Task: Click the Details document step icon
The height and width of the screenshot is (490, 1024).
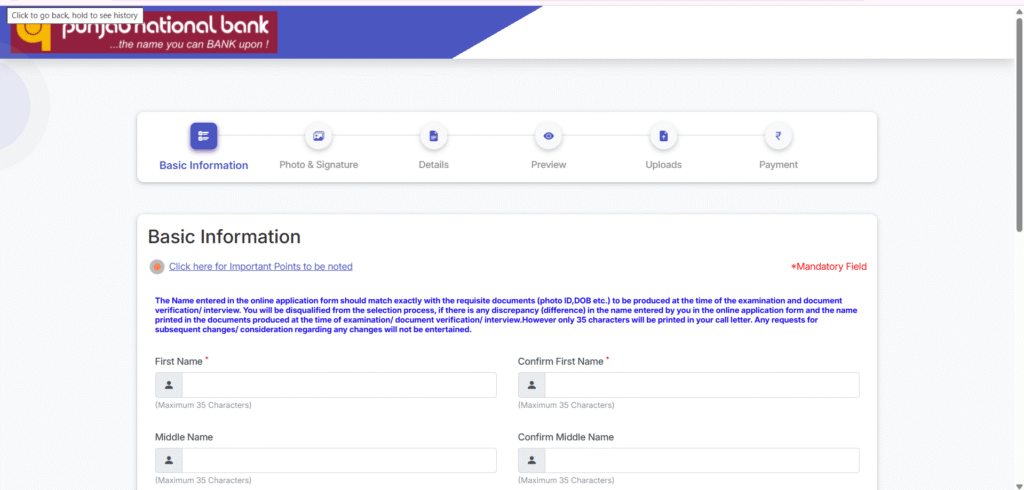Action: point(433,136)
